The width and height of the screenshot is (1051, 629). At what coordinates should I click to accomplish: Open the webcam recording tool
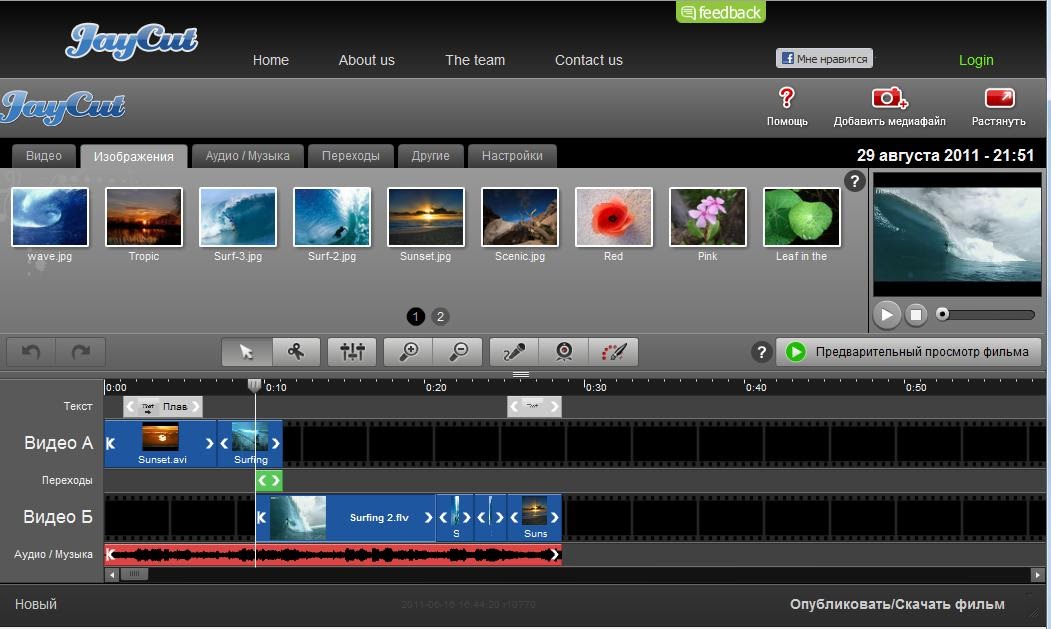pyautogui.click(x=564, y=351)
